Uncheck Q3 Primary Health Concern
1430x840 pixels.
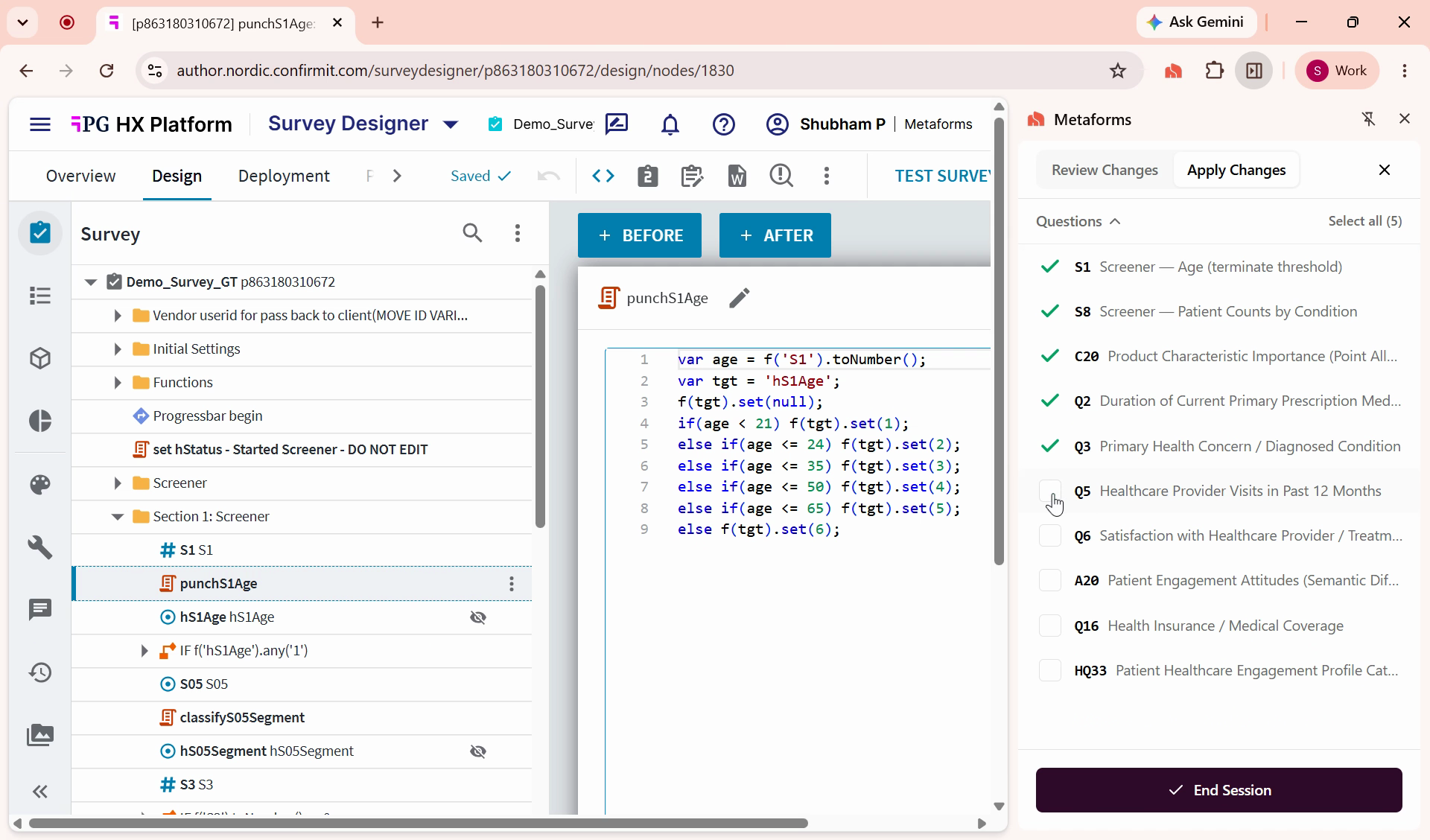pyautogui.click(x=1050, y=446)
